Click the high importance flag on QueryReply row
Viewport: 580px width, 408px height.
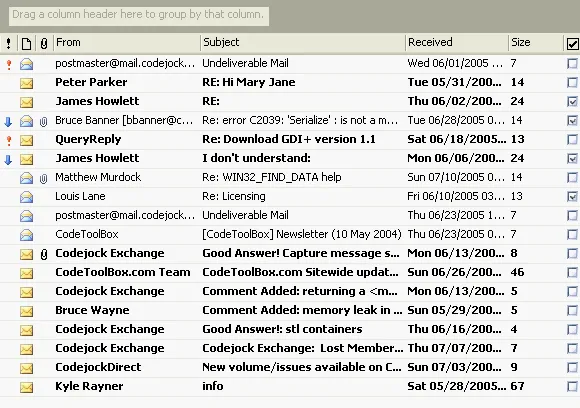pyautogui.click(x=9, y=140)
